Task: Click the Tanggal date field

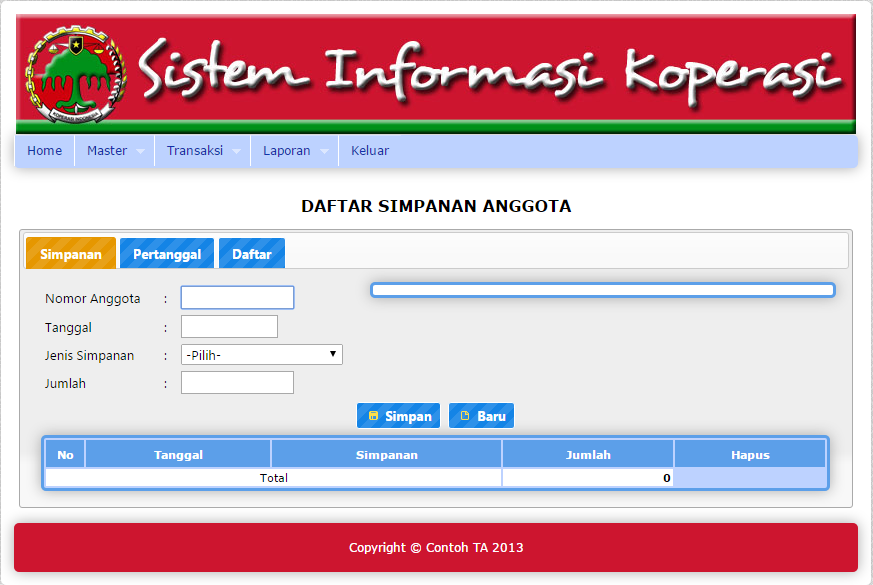Action: pos(229,327)
